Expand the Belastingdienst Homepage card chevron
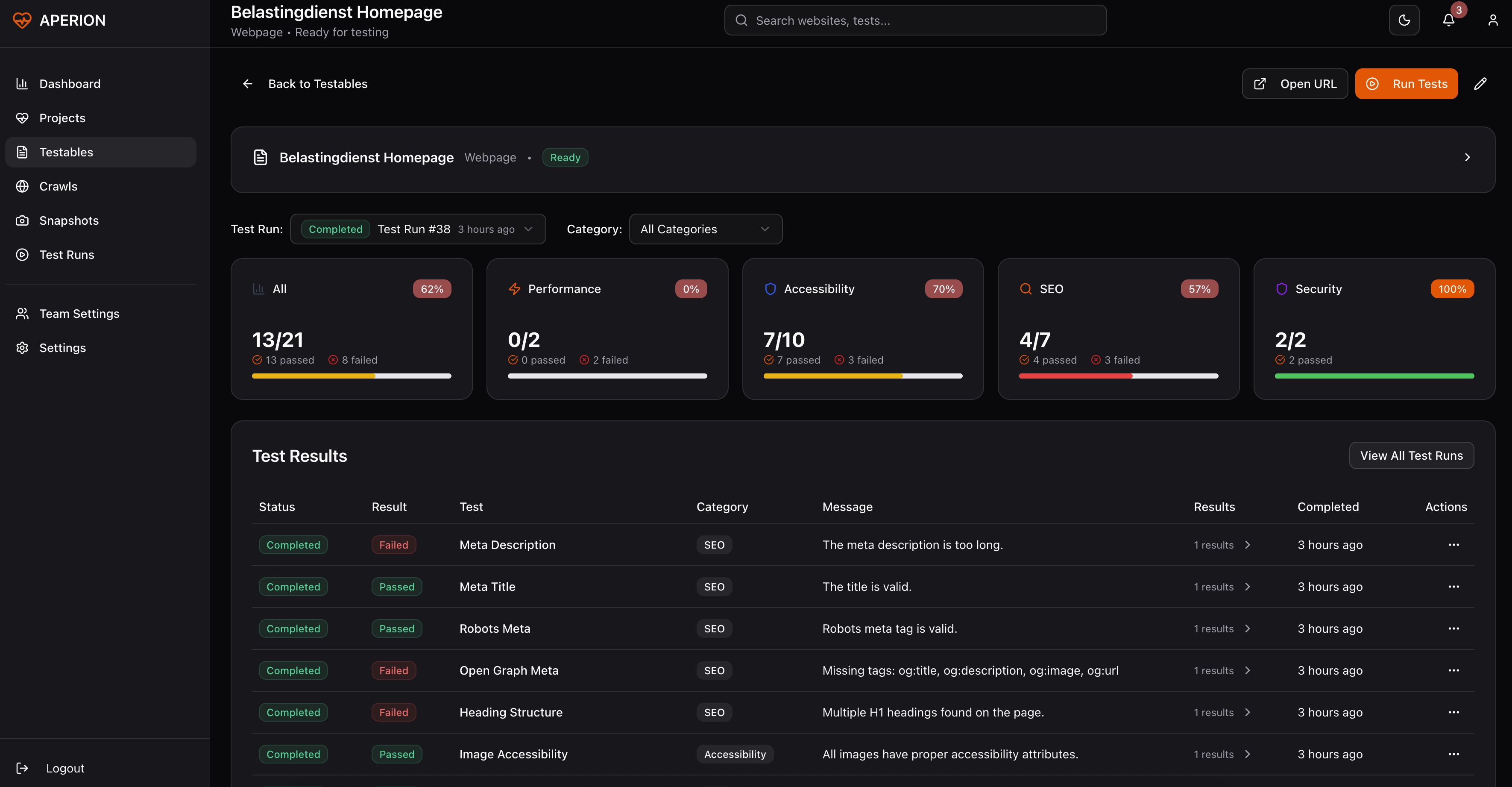 coord(1467,157)
